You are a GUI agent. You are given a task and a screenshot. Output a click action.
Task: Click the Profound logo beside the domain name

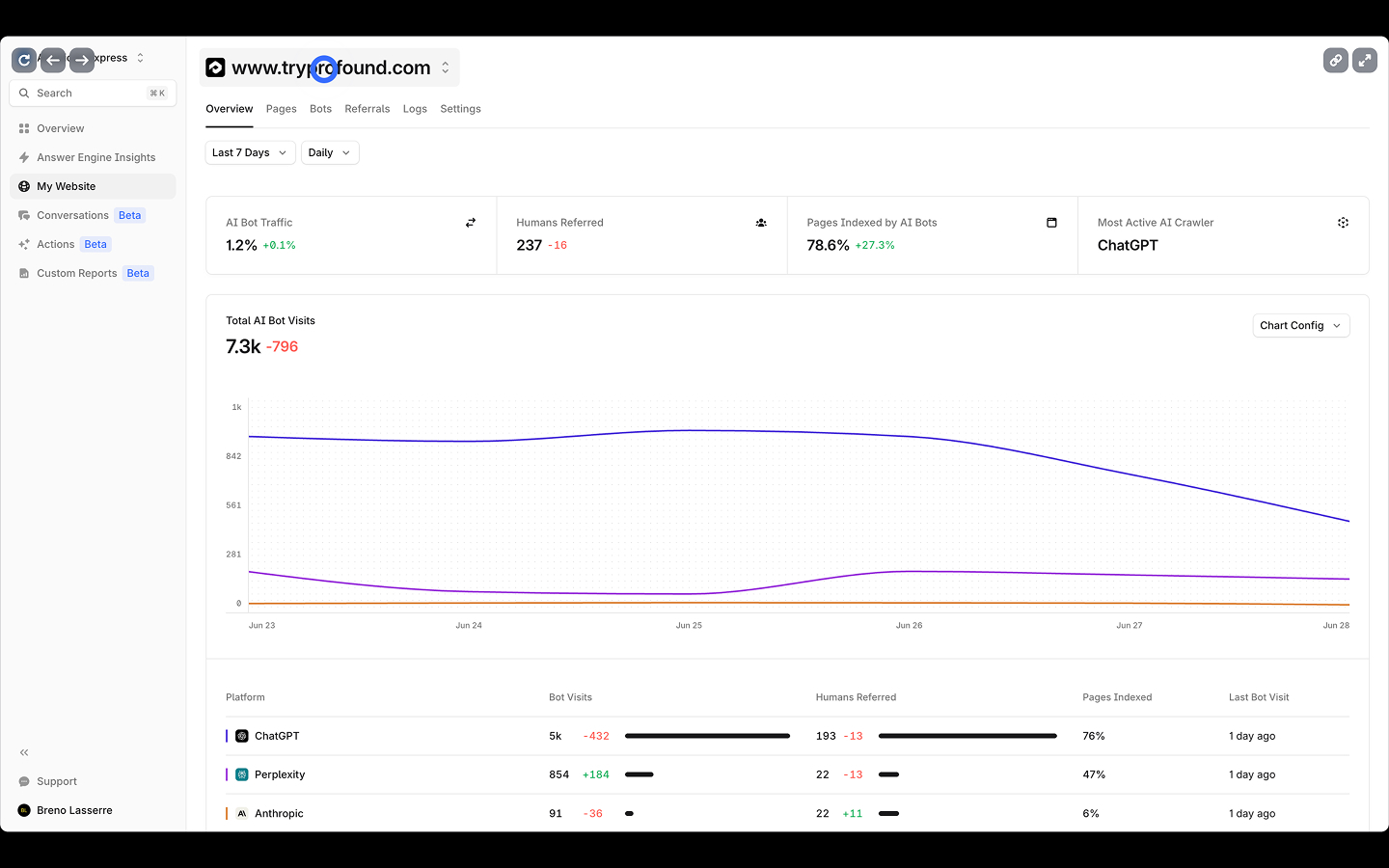pyautogui.click(x=215, y=68)
